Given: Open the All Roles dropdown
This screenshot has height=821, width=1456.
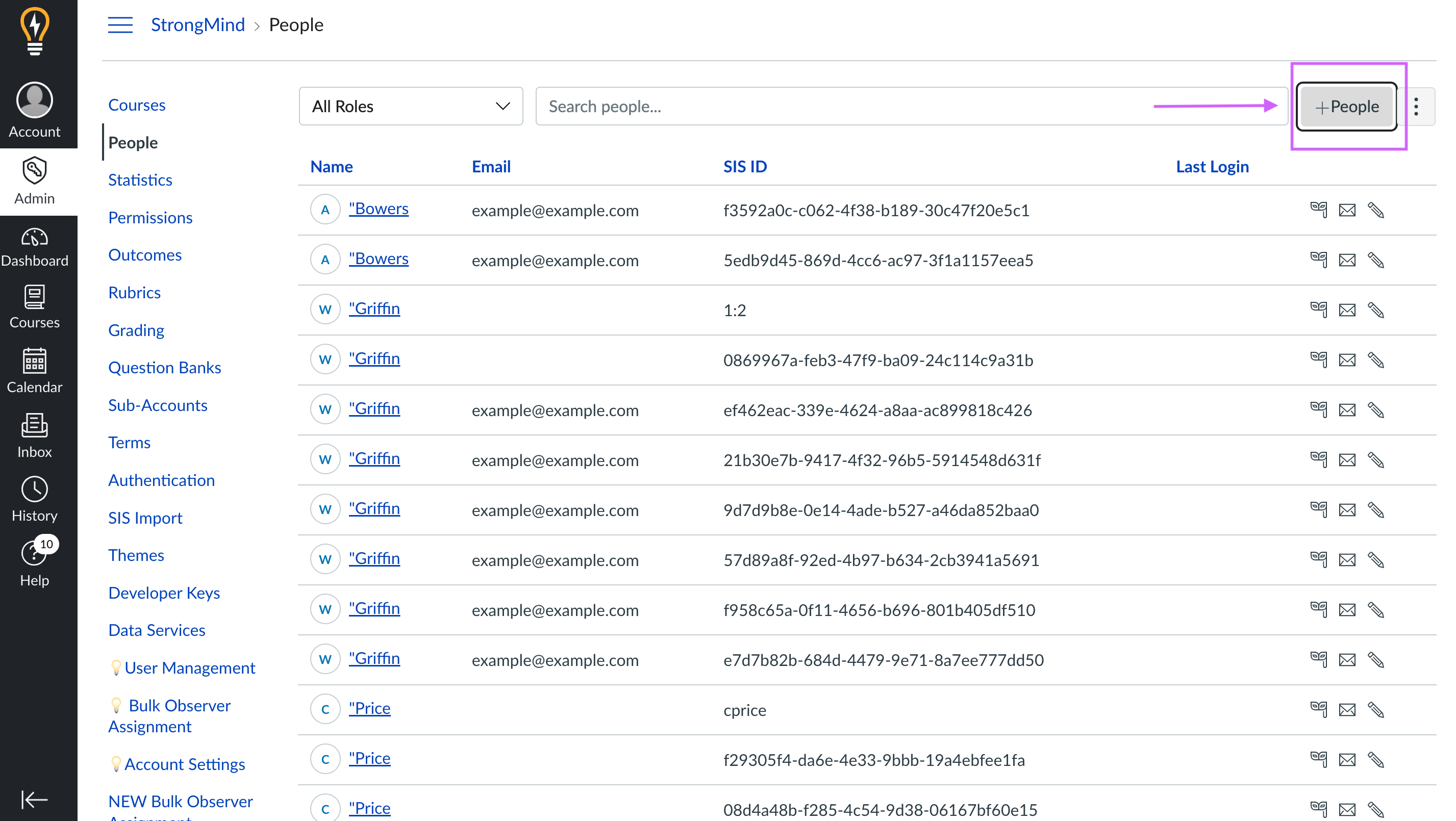Looking at the screenshot, I should 411,106.
